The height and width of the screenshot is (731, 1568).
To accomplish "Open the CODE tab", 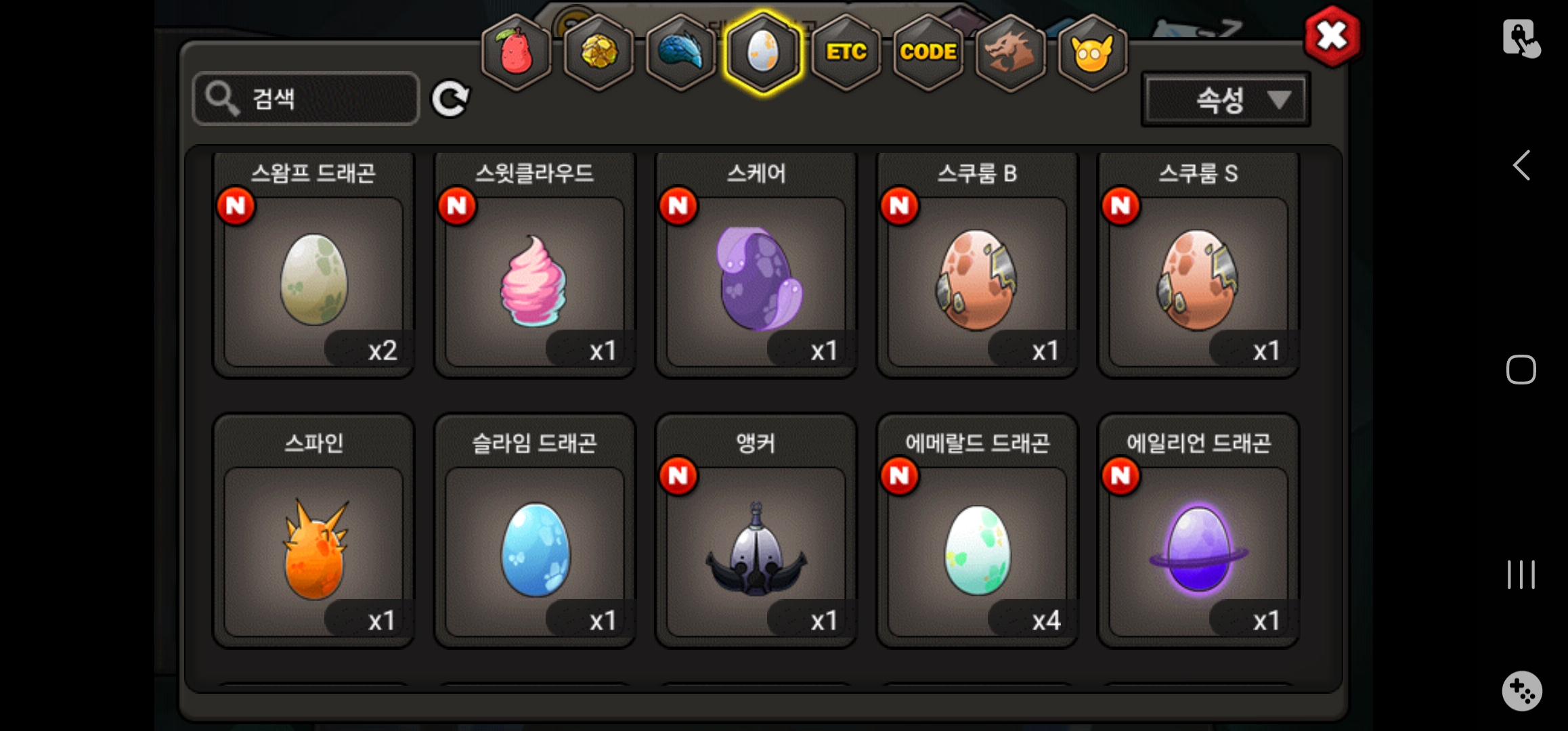I will coord(928,52).
